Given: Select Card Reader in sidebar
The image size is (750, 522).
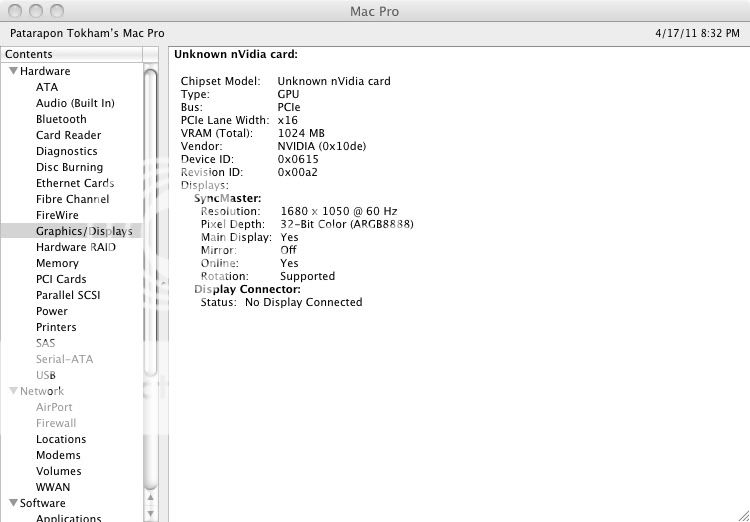Looking at the screenshot, I should pos(68,135).
